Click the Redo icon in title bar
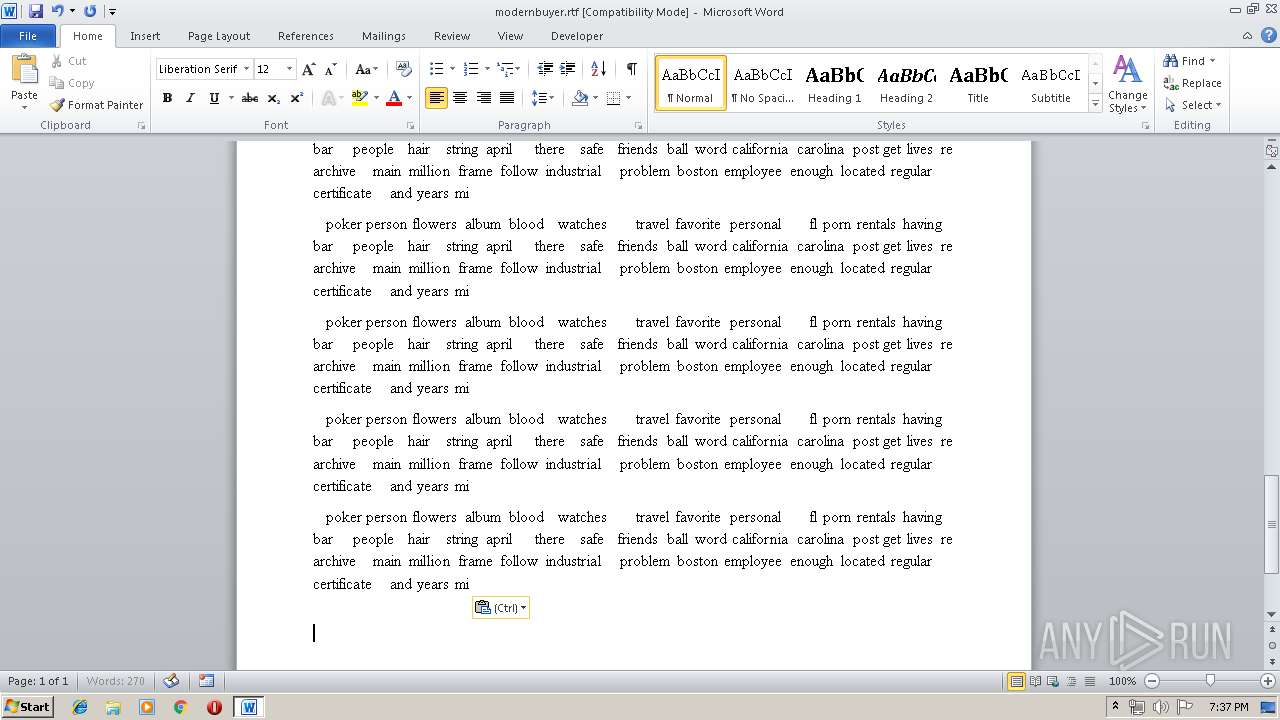 90,11
